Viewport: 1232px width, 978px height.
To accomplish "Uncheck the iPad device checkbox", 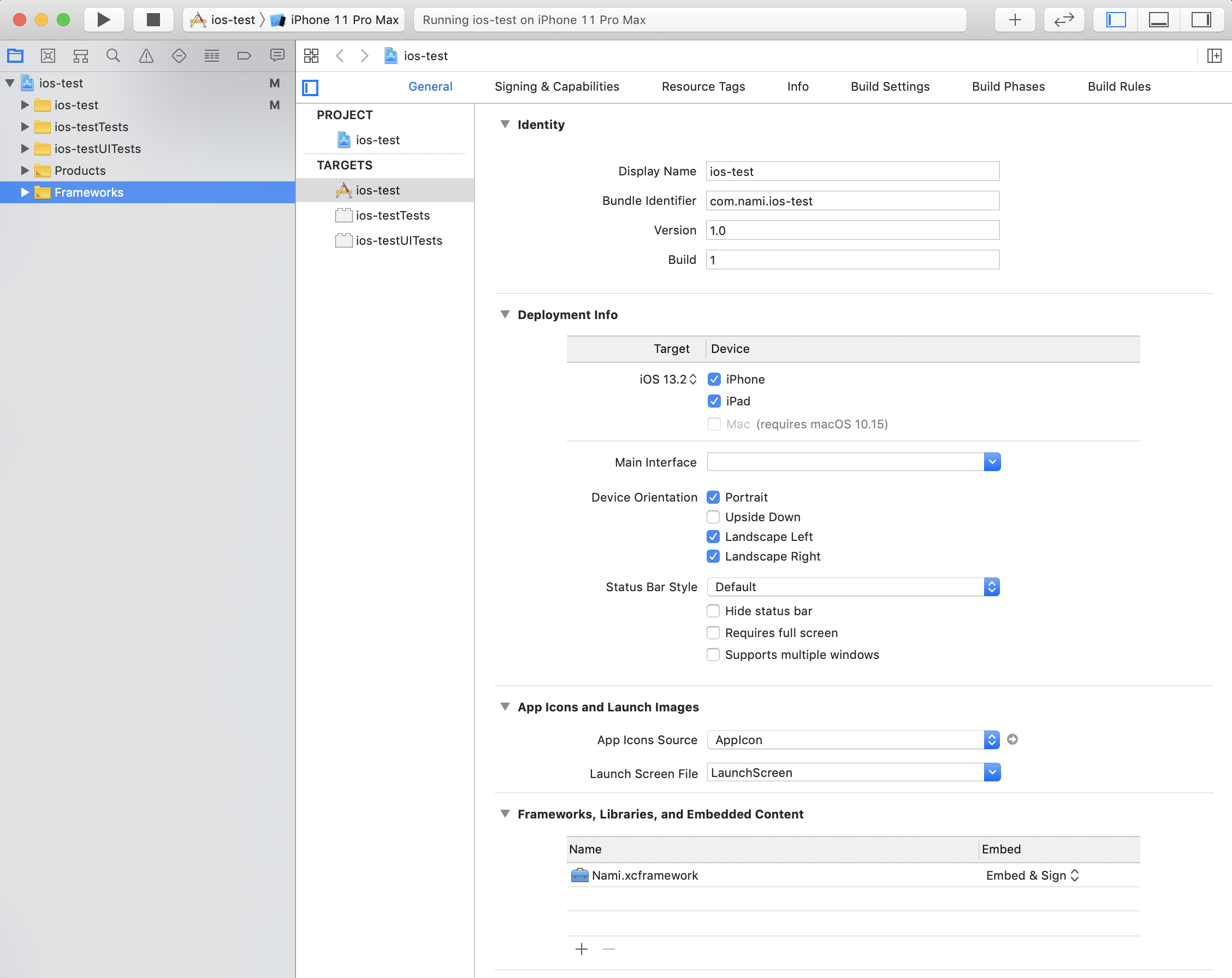I will pos(714,400).
